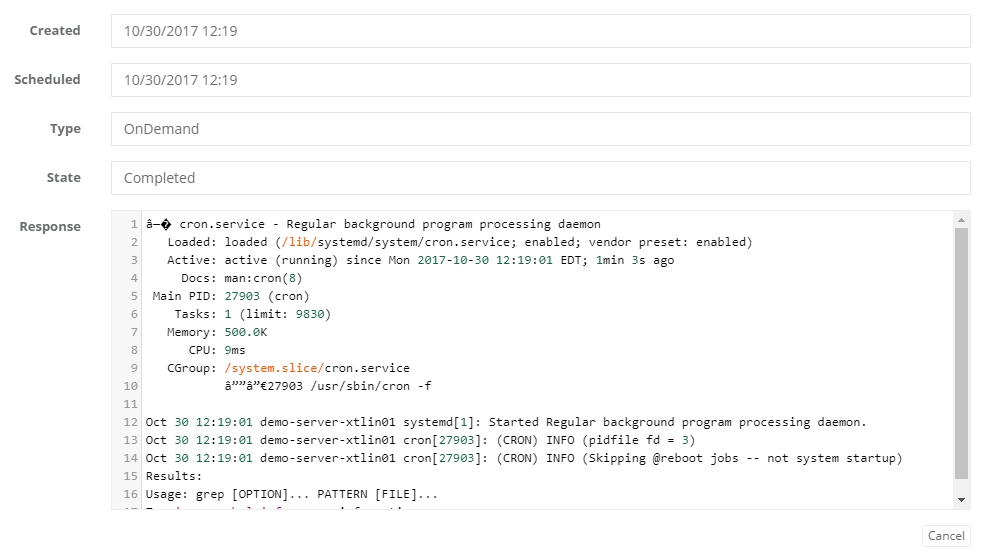This screenshot has height=559, width=992.
Task: Click the State field showing Completed
Action: [x=540, y=178]
